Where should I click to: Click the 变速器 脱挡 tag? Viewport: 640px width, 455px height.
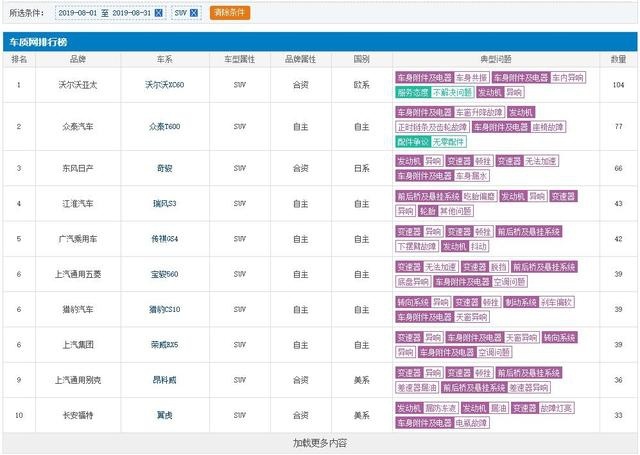[x=485, y=267]
